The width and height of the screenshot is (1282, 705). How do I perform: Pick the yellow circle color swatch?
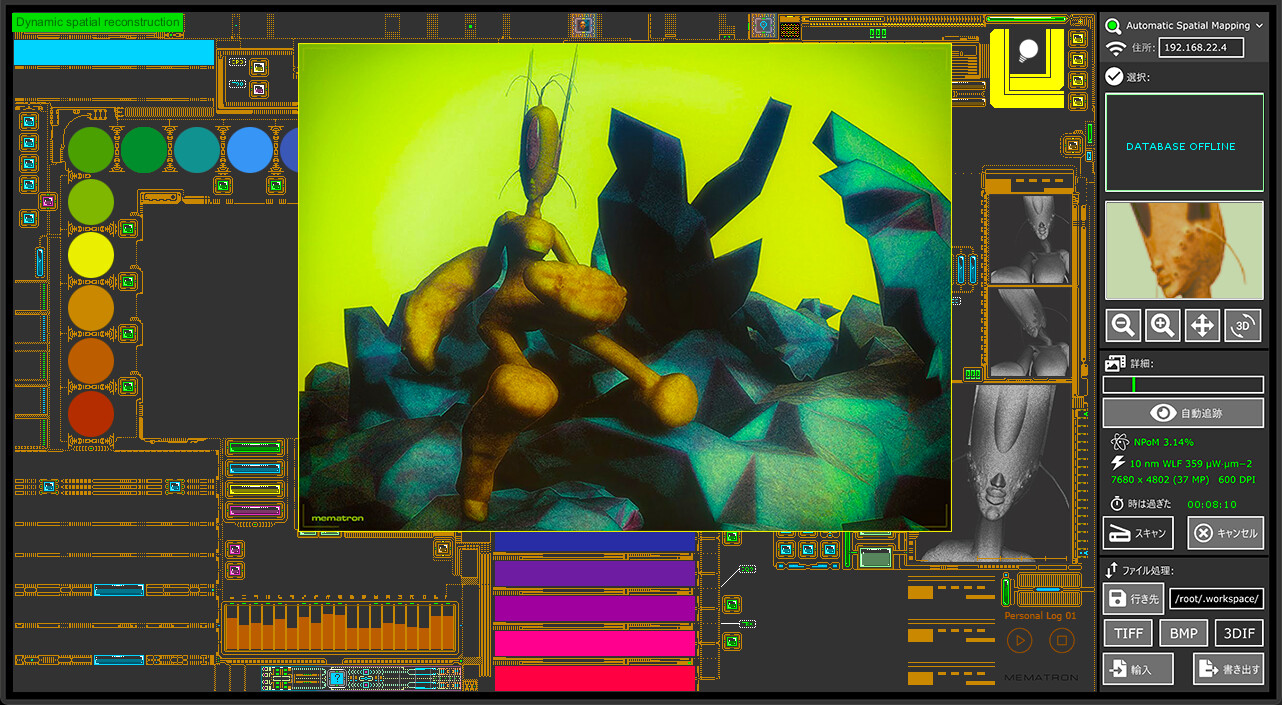coord(91,254)
